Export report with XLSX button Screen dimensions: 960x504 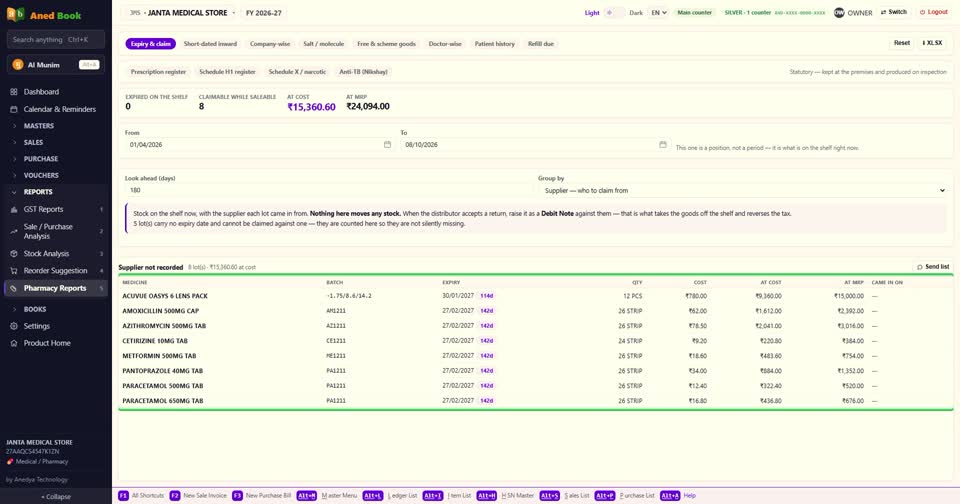[x=932, y=43]
